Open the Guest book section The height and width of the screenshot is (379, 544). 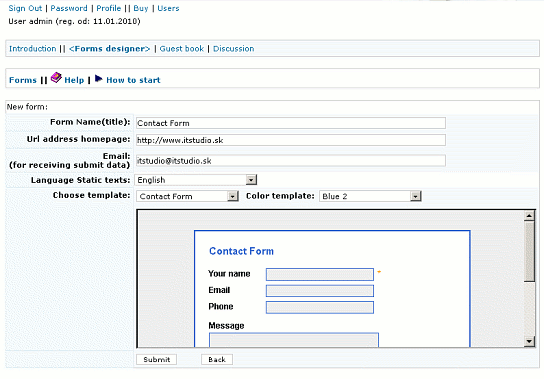pos(182,49)
